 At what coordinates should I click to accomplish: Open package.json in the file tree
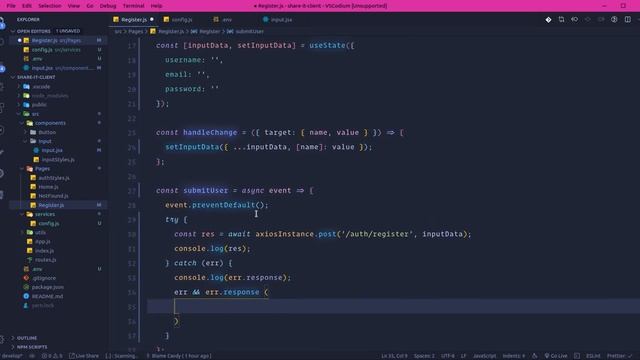tap(48, 287)
